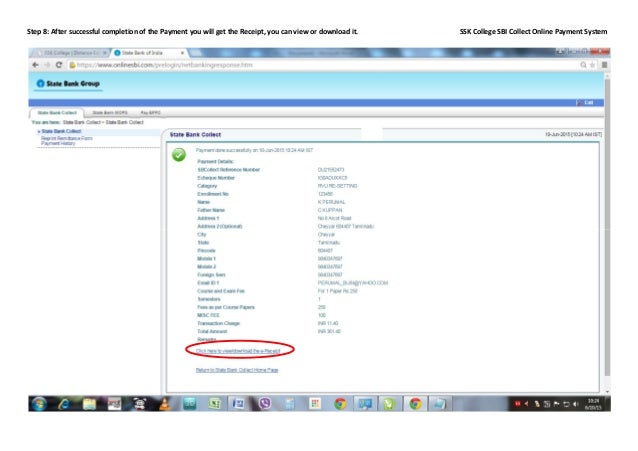
Task: Open File Explorer from the taskbar
Action: click(89, 404)
